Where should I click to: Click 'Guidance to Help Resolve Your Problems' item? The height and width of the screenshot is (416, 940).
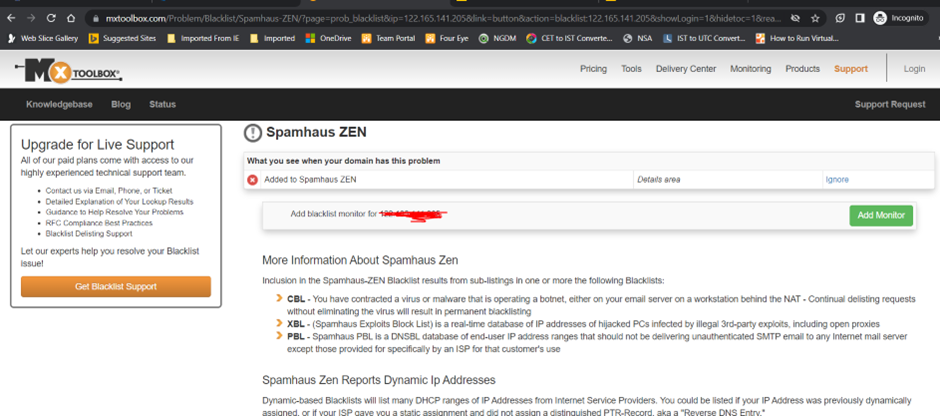click(115, 212)
